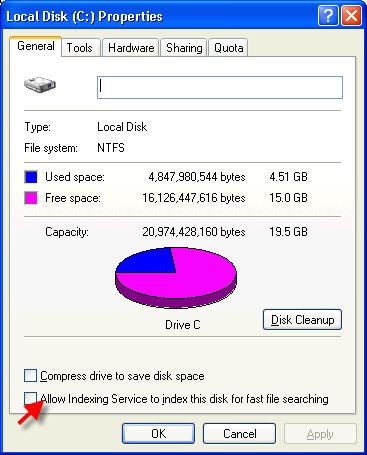Confirm with the OK button

[158, 434]
